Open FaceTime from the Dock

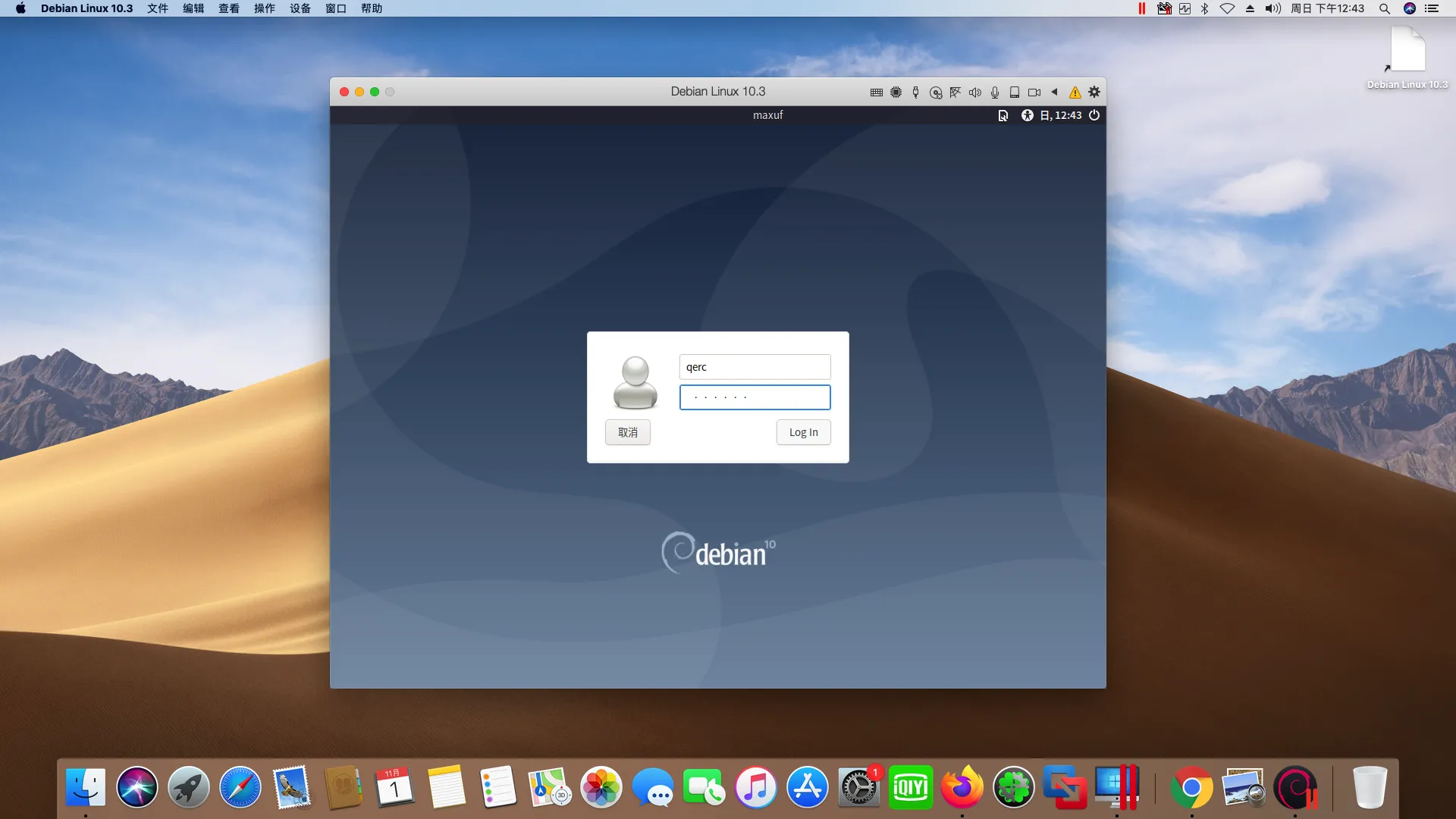pos(704,787)
